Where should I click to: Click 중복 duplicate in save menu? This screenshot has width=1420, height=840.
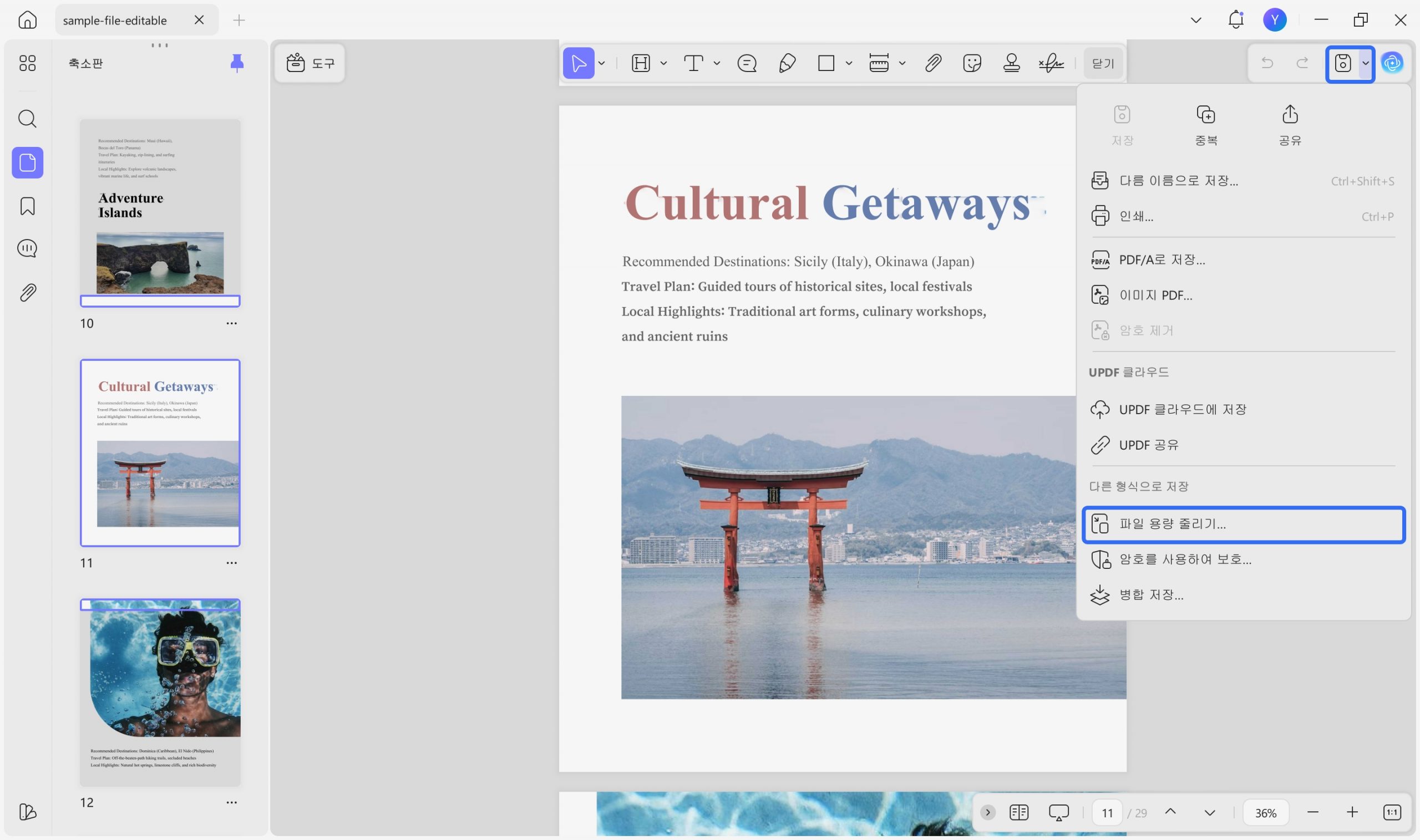click(x=1206, y=125)
